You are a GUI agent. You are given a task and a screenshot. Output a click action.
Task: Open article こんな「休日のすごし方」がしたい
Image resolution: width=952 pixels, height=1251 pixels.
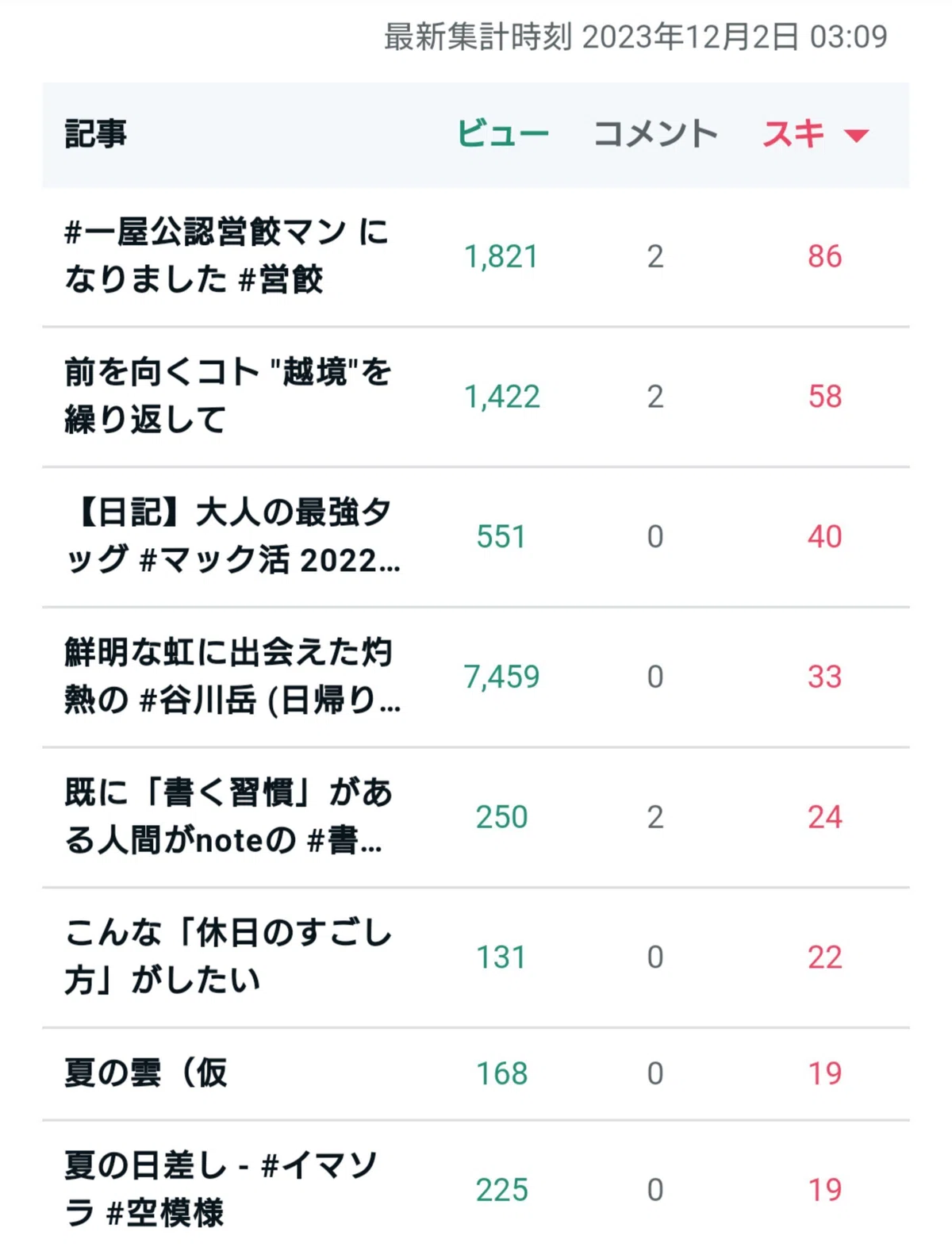(x=228, y=956)
